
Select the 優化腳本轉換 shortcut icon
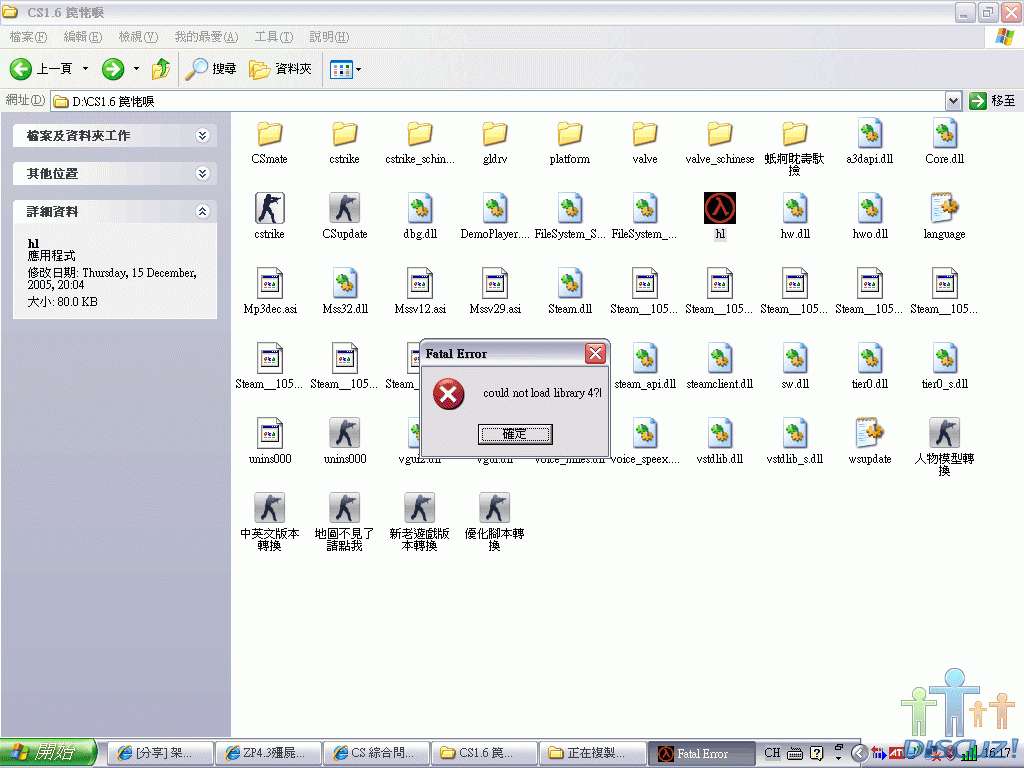494,508
